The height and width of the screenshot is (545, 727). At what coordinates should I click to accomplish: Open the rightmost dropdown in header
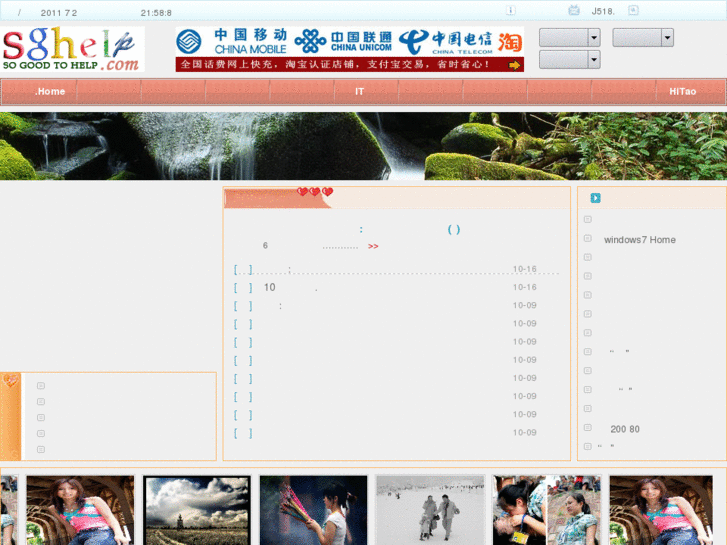tap(643, 38)
